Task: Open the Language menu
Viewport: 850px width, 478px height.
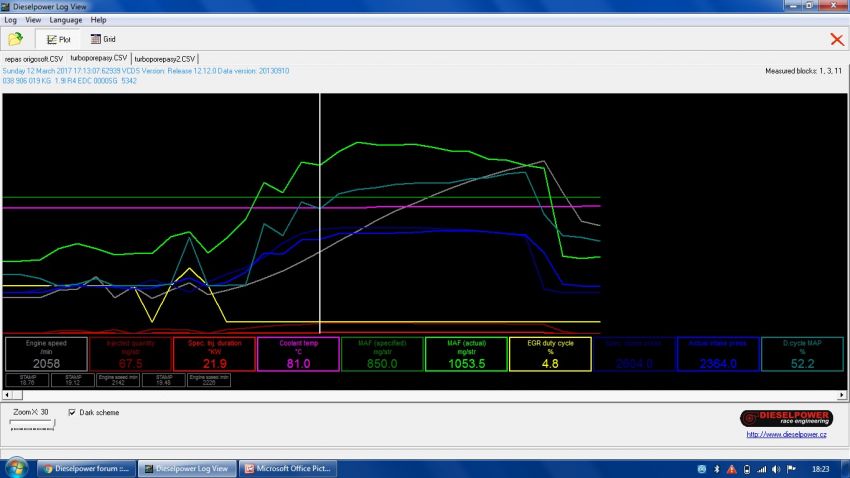Action: [x=65, y=19]
